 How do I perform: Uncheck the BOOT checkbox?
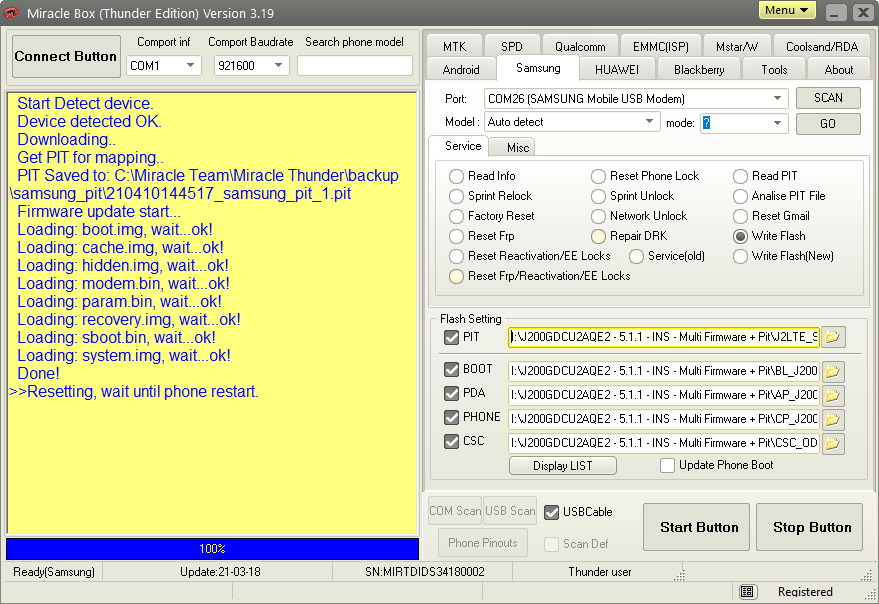(451, 370)
